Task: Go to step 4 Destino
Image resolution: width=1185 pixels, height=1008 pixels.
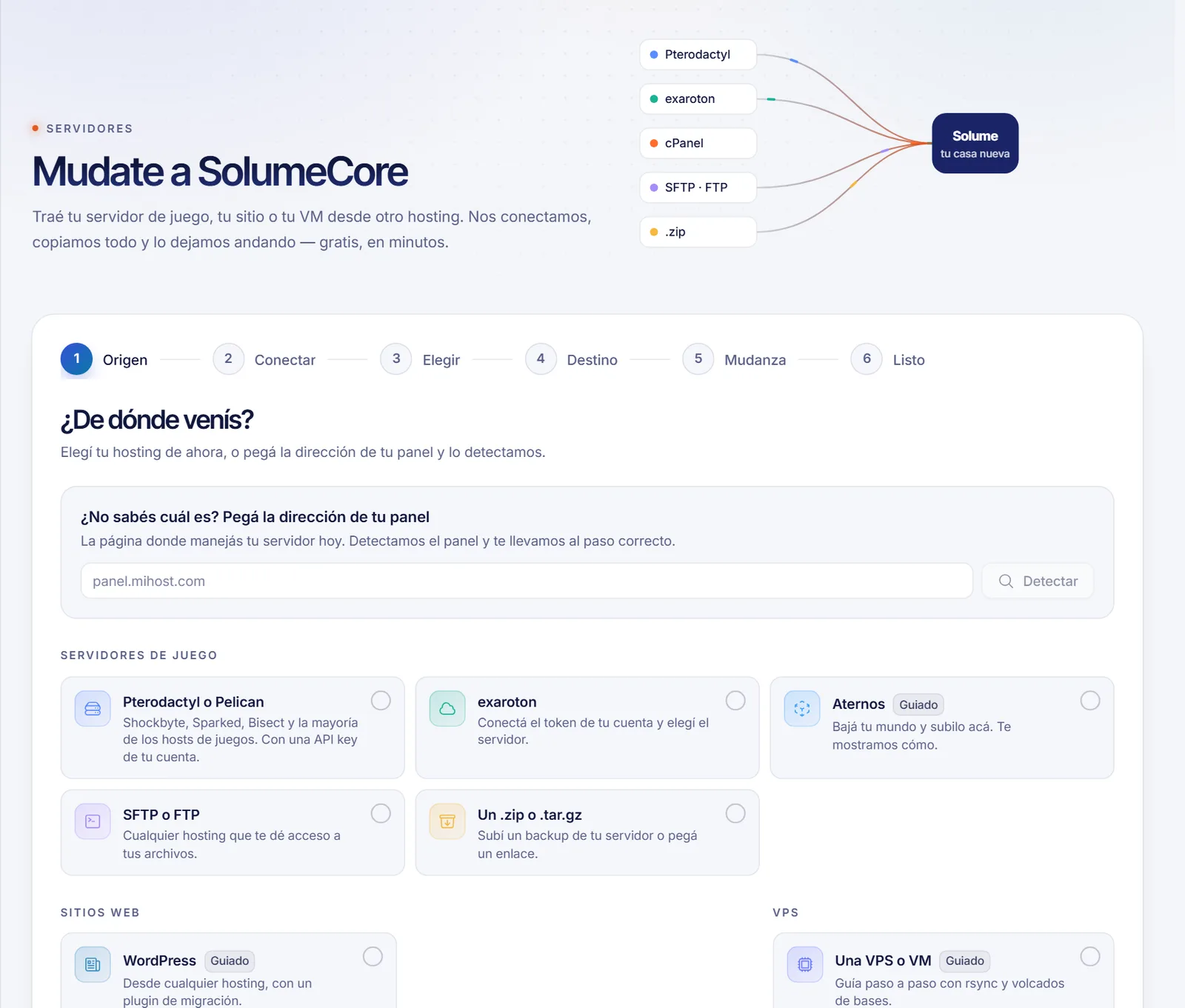Action: 571,359
